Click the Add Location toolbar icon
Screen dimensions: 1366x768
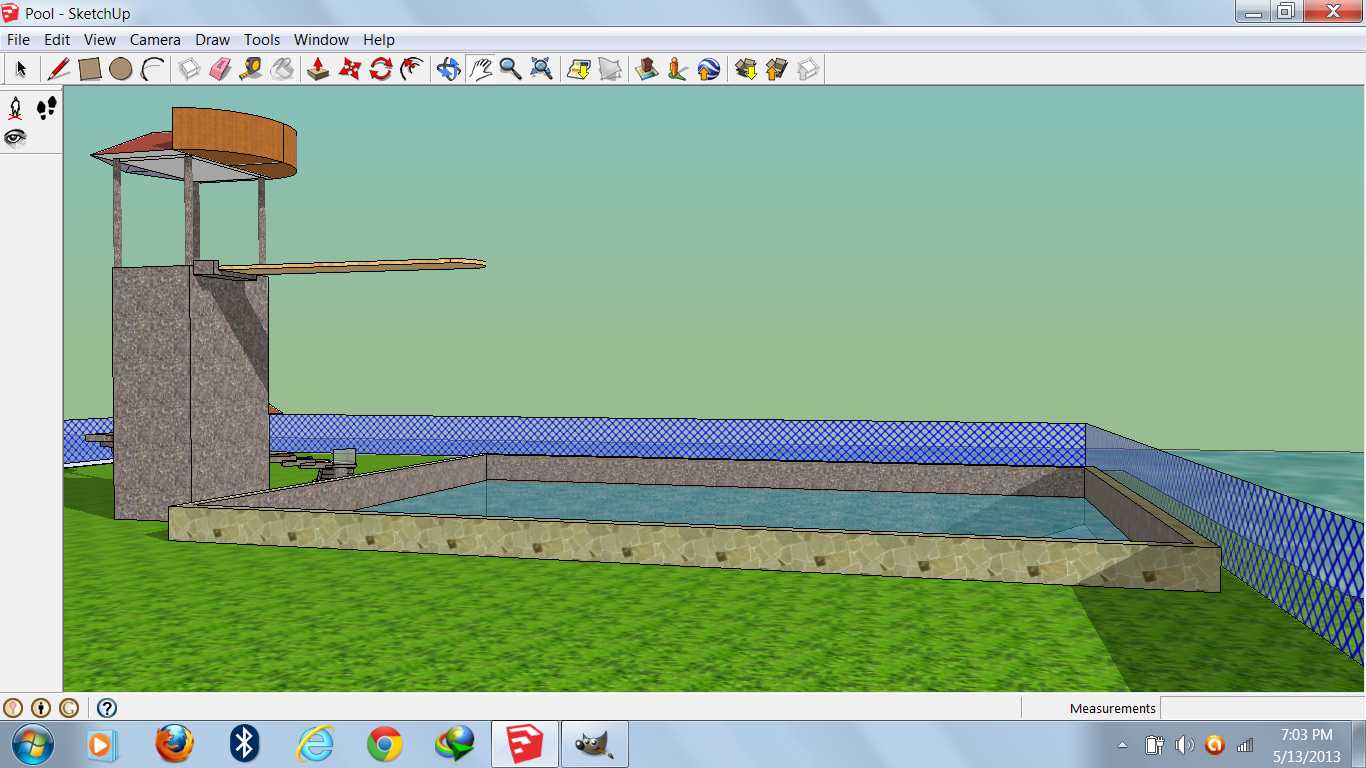click(578, 69)
